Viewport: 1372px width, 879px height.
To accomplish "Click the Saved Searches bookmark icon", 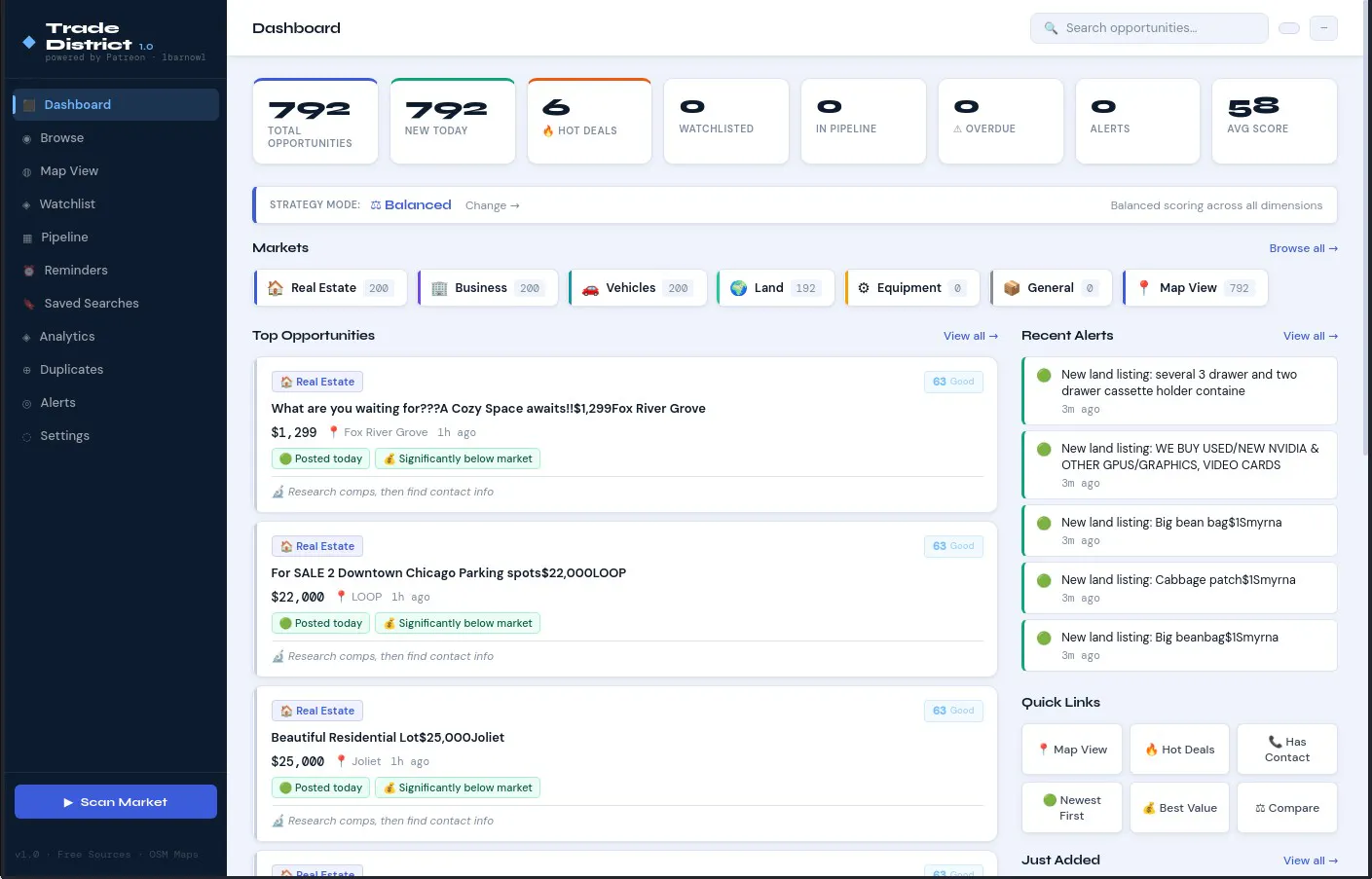I will (x=29, y=304).
